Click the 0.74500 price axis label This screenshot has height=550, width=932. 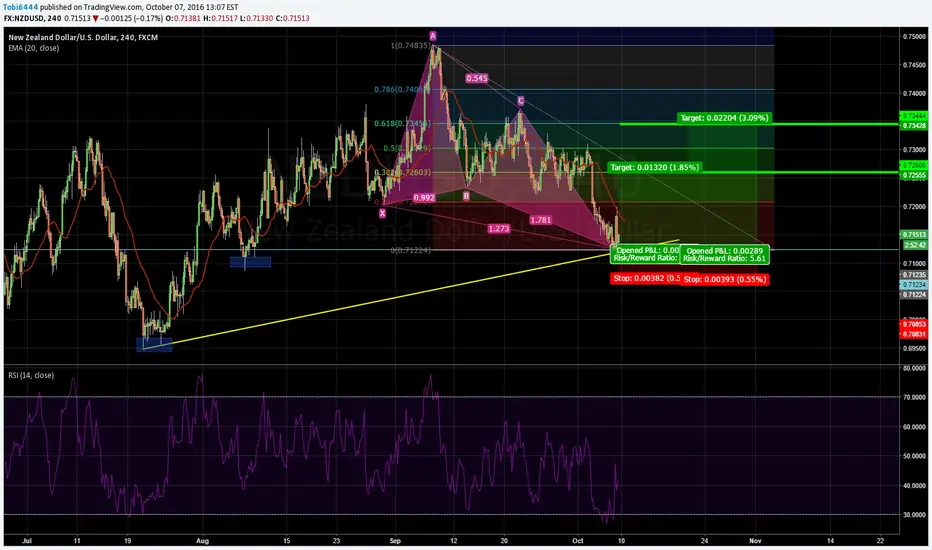[914, 65]
